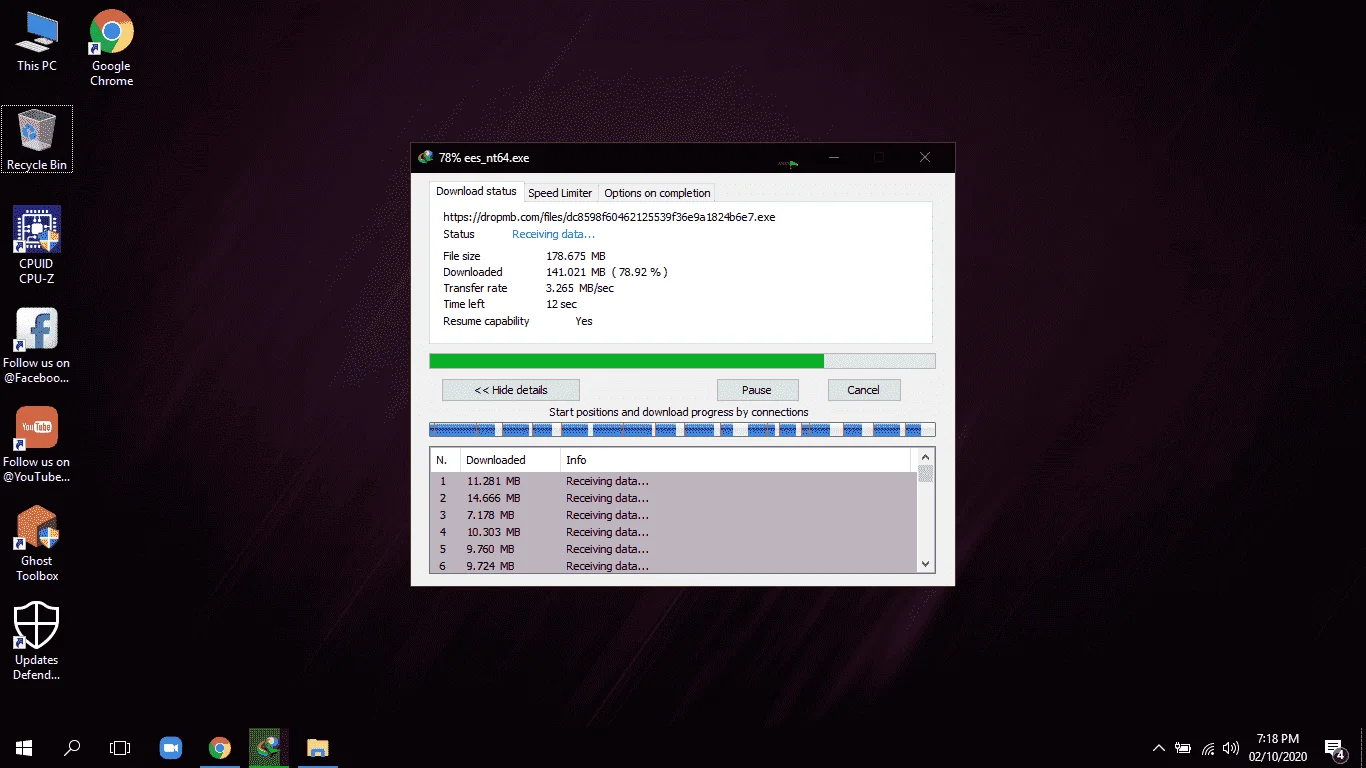Click the Receiving data… status text

(x=553, y=234)
